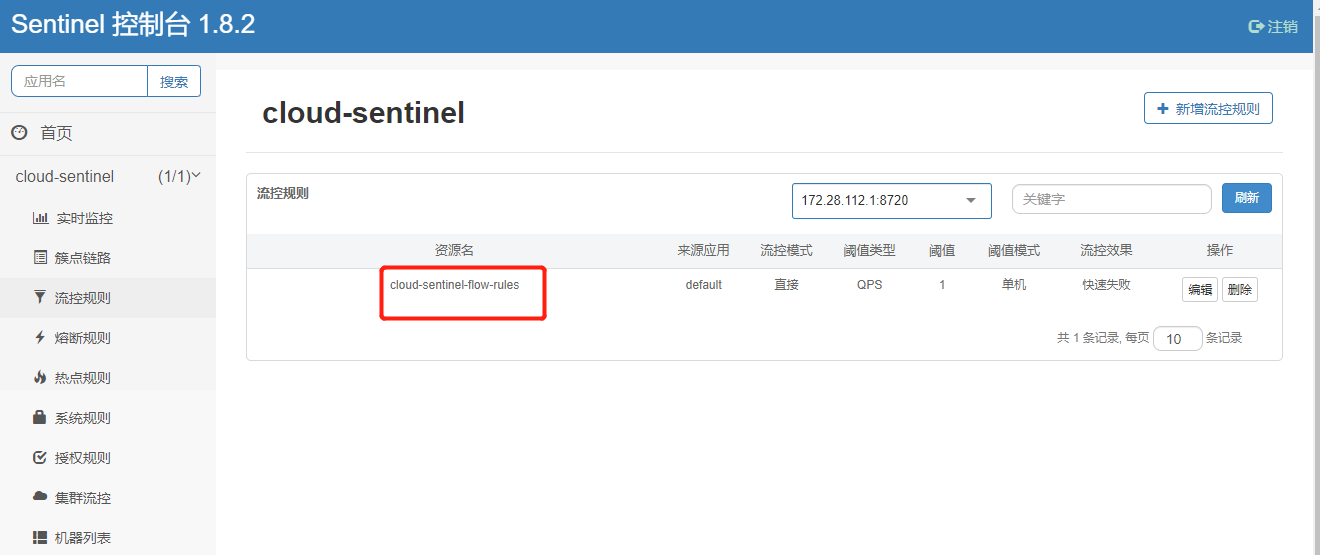Click the 直接 flow mode cell
The image size is (1320, 555).
click(787, 285)
